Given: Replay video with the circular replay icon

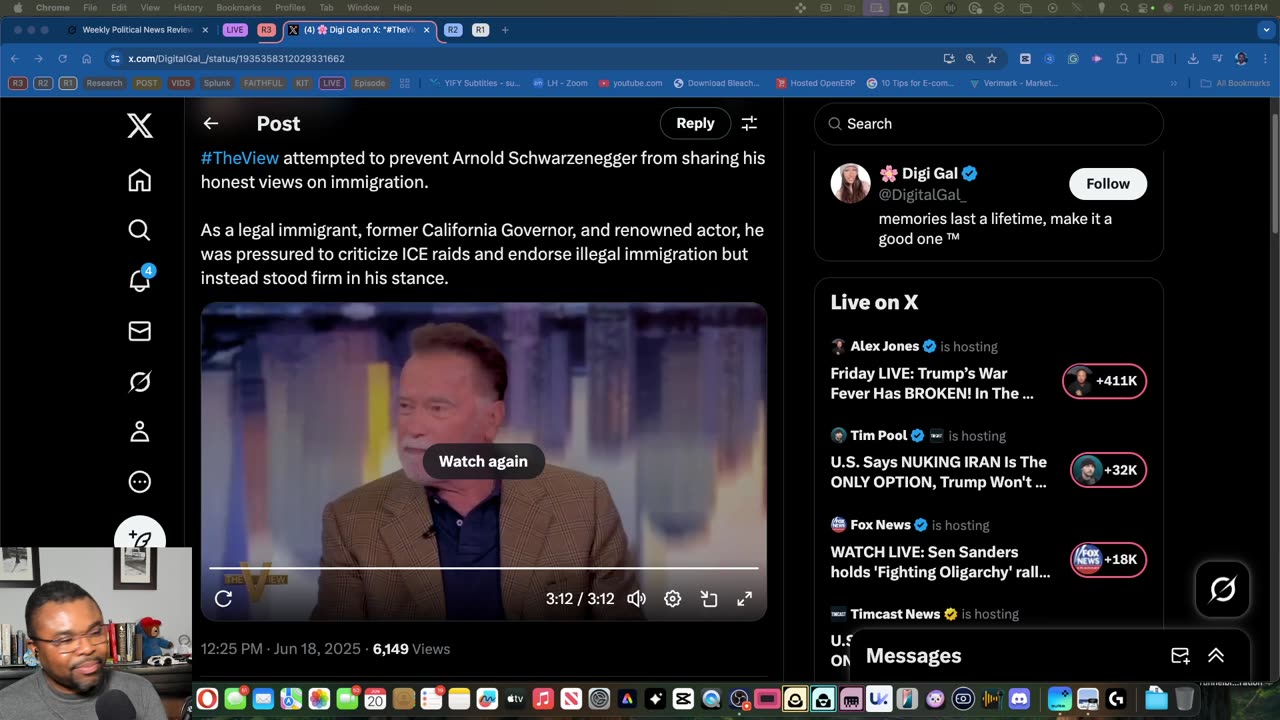Looking at the screenshot, I should 223,598.
